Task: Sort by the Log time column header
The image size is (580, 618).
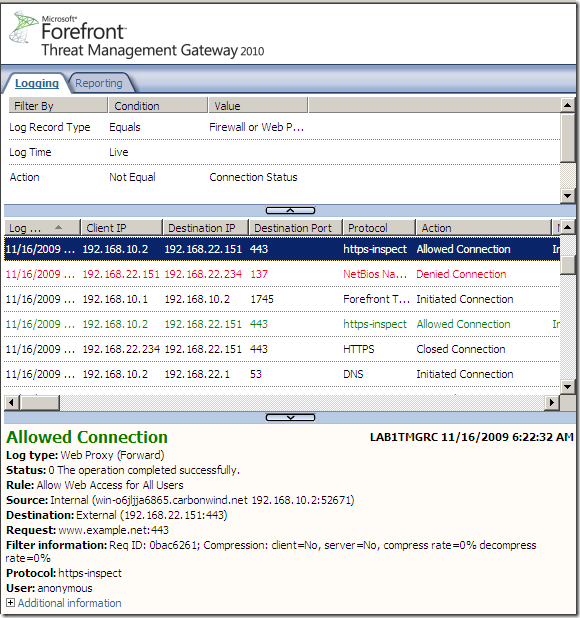Action: click(42, 227)
